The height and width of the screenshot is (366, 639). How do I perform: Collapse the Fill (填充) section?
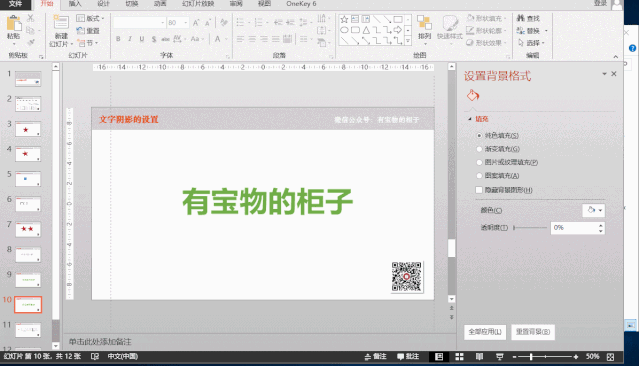(x=469, y=119)
